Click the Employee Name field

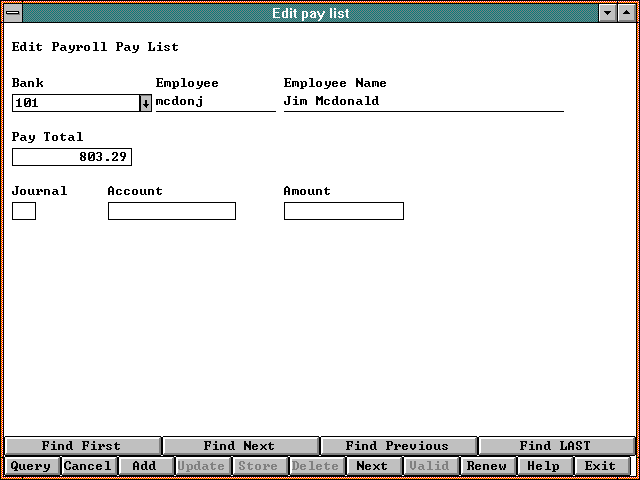pos(423,102)
